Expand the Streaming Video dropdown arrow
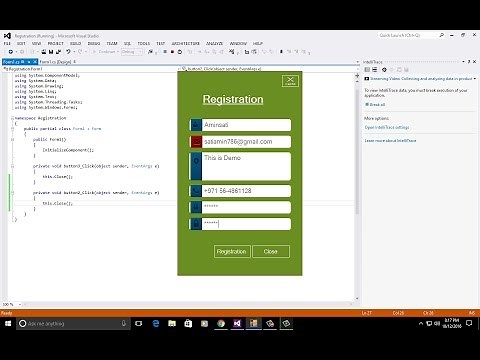Screen dimensions: 480x360 475,79
